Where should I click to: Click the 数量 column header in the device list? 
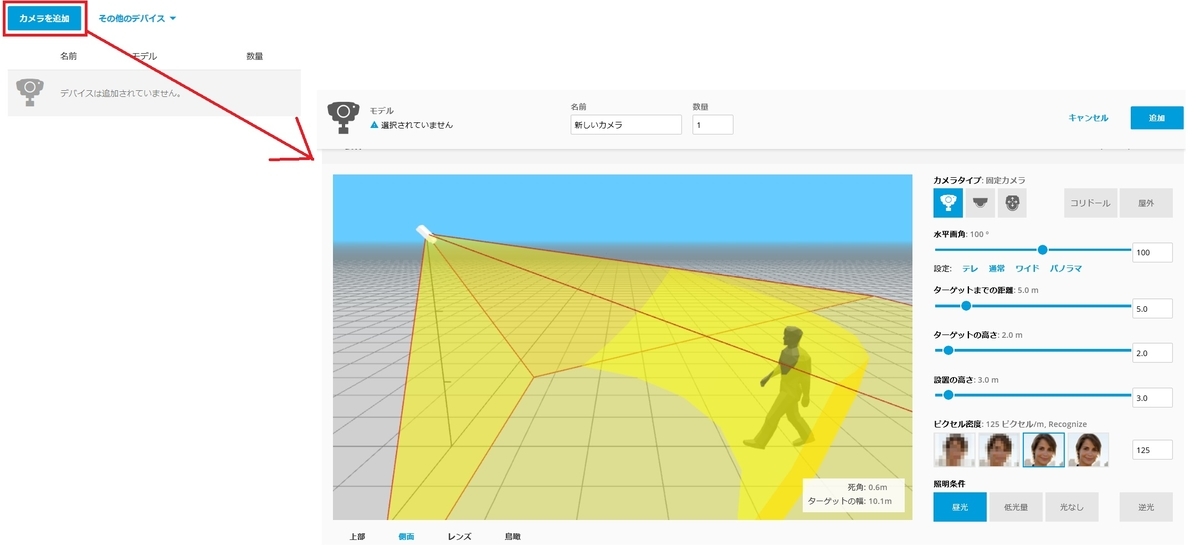[x=254, y=56]
